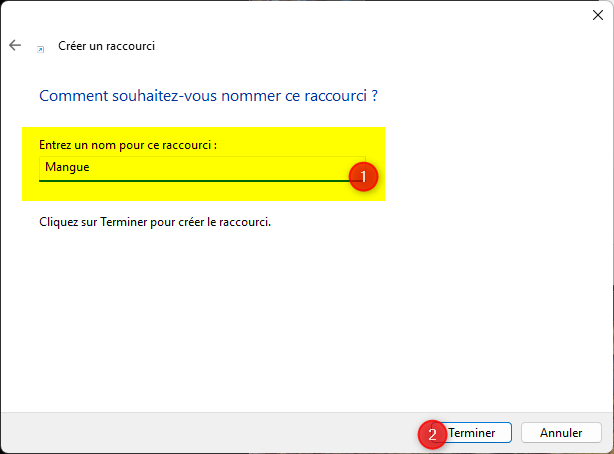Screen dimensions: 614x454
Task: Click the shortcut icon beside the window title
Action: (x=40, y=47)
